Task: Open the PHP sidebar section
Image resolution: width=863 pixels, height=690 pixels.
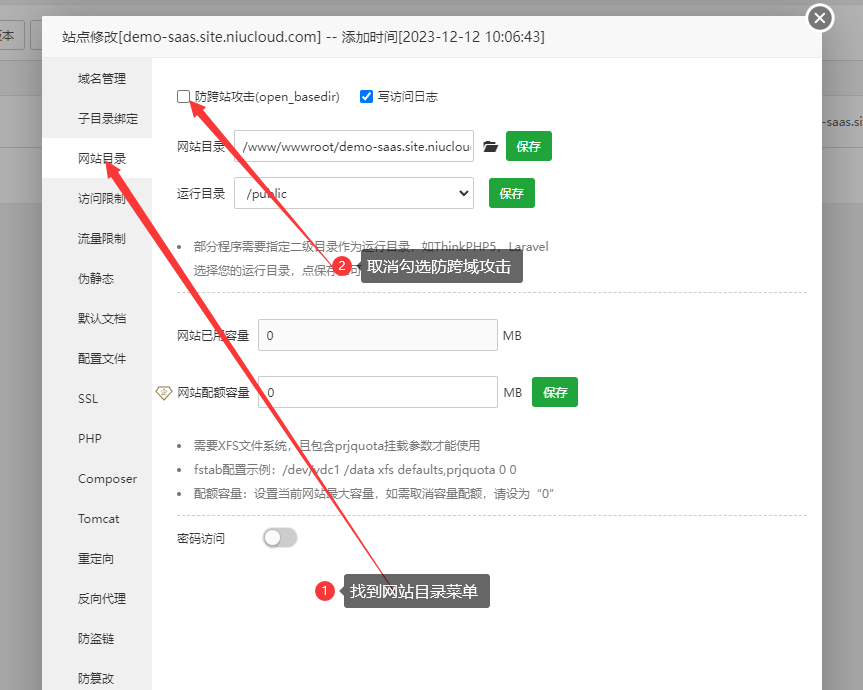Action: pos(90,438)
